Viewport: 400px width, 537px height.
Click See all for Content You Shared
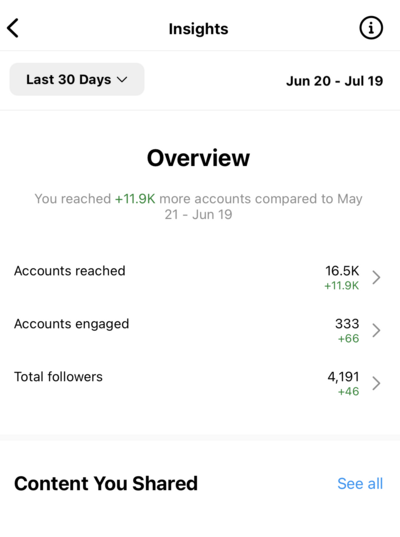pos(360,484)
